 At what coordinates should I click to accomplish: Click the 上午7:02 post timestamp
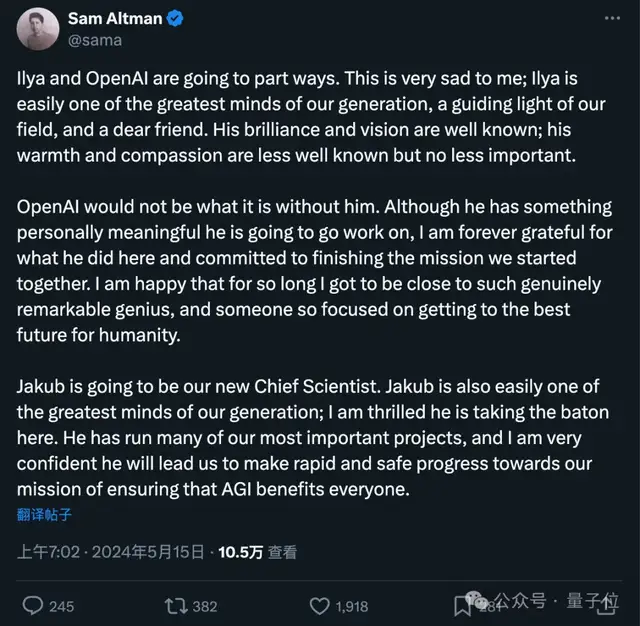click(49, 552)
